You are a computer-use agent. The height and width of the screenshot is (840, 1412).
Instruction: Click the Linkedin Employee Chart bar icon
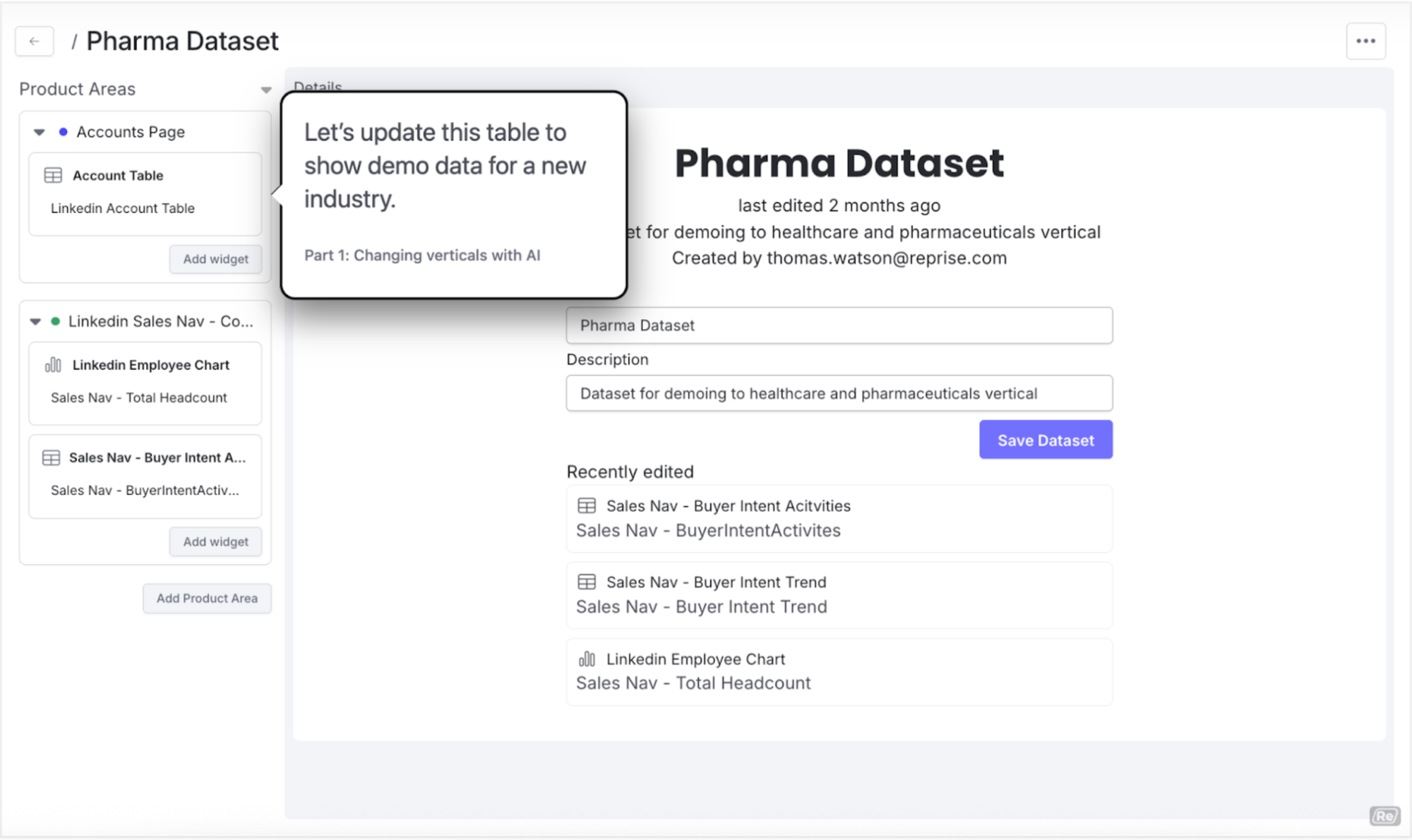[53, 365]
